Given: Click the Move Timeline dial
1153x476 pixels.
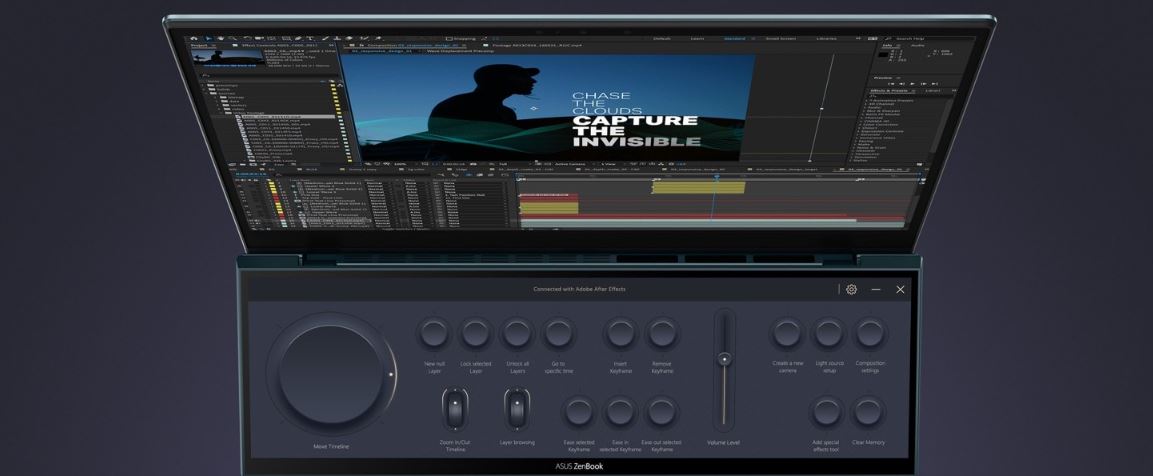Looking at the screenshot, I should coord(331,374).
